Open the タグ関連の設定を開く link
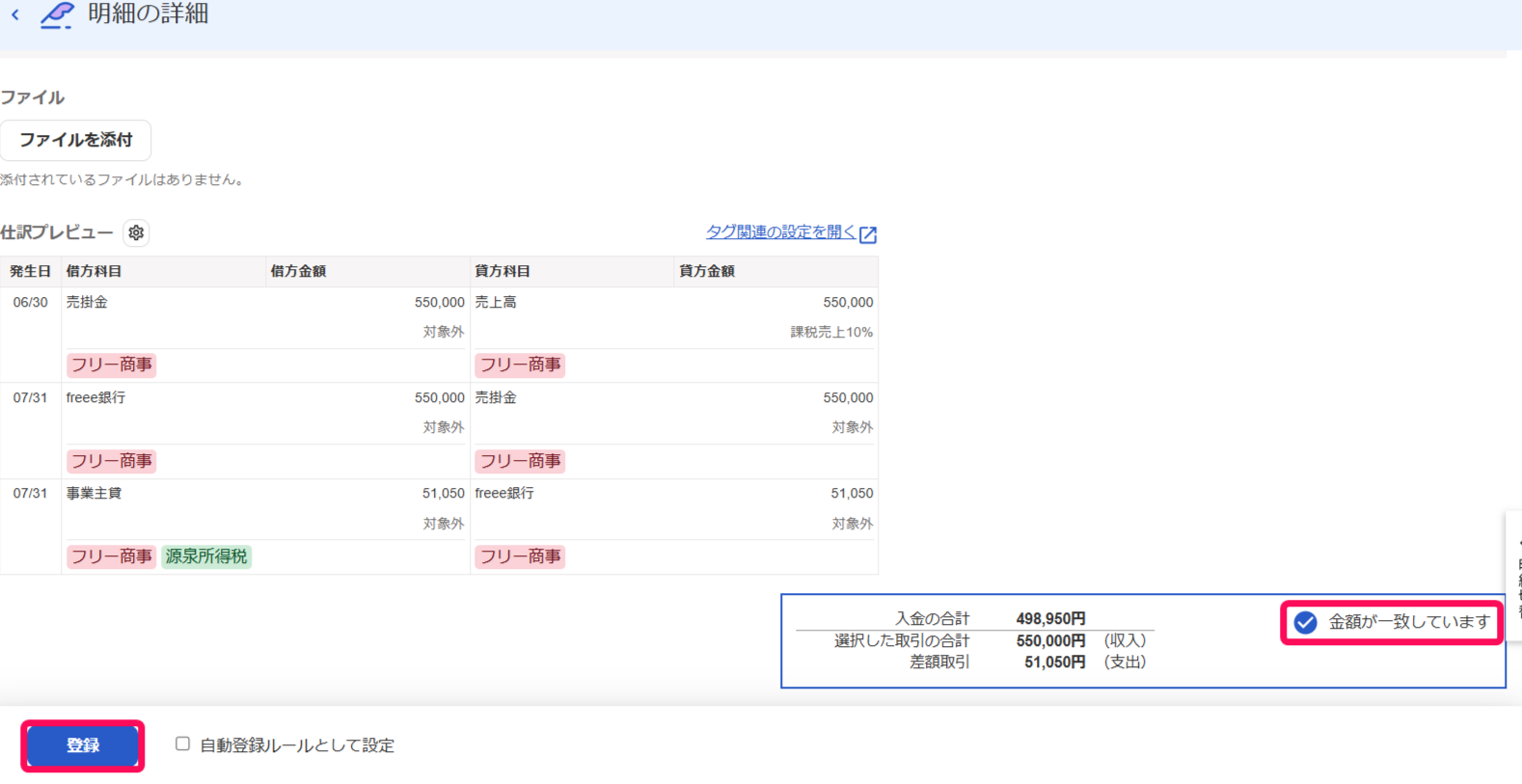 [780, 232]
